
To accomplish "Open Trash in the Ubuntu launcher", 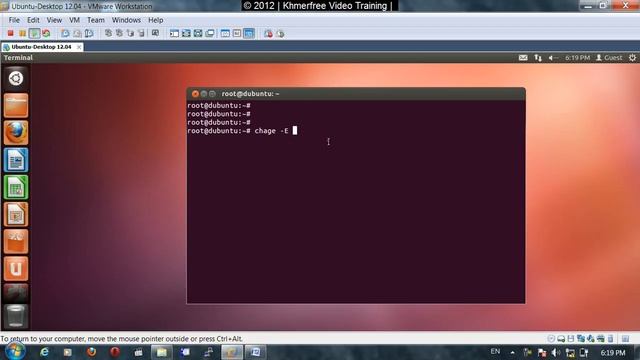I will 16,316.
